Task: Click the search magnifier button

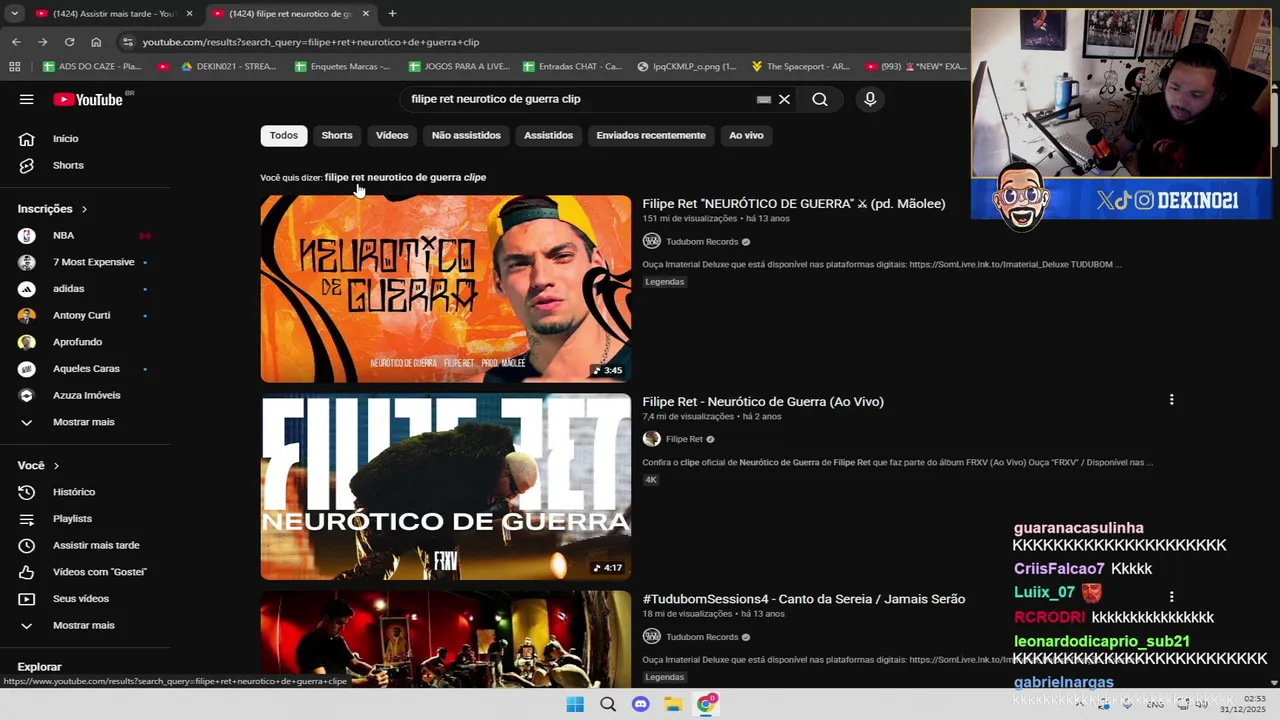Action: 820,99
